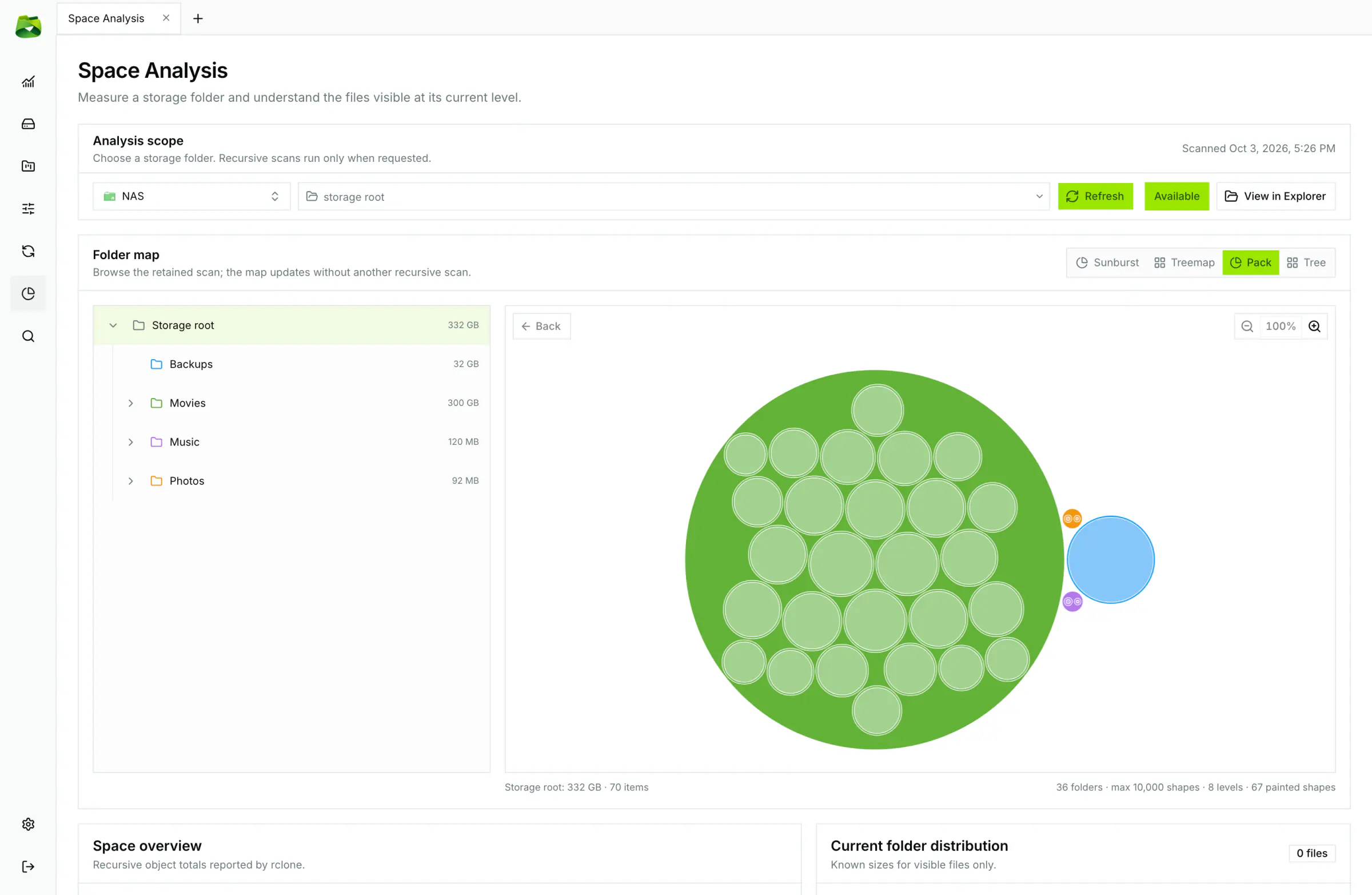
Task: Switch folder map to Sunburst view
Action: (x=1107, y=262)
